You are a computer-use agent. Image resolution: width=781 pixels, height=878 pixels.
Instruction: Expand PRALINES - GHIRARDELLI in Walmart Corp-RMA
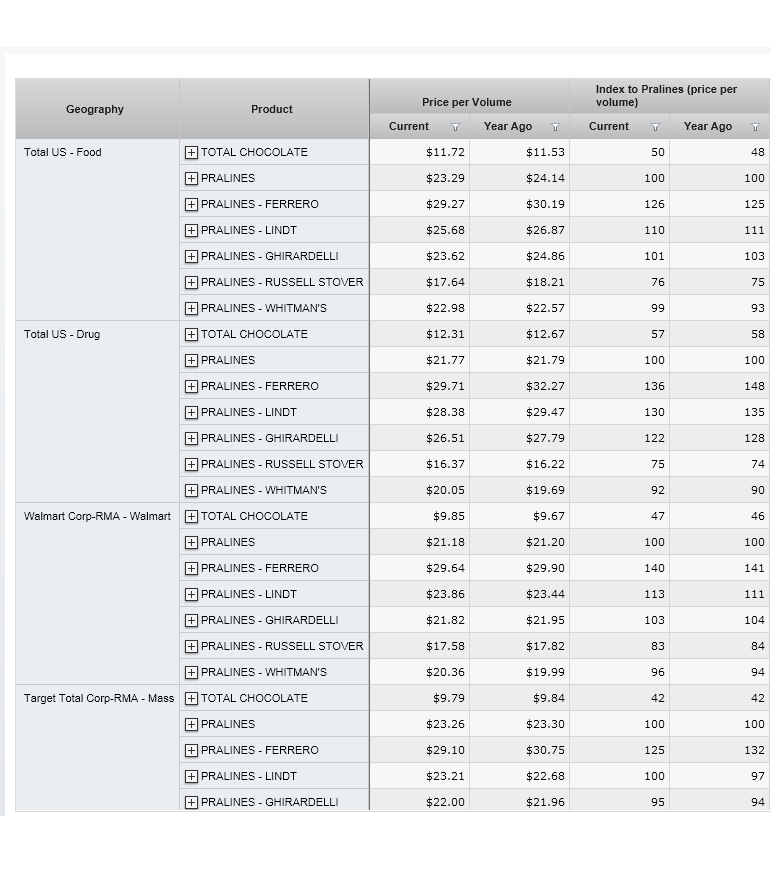tap(191, 621)
